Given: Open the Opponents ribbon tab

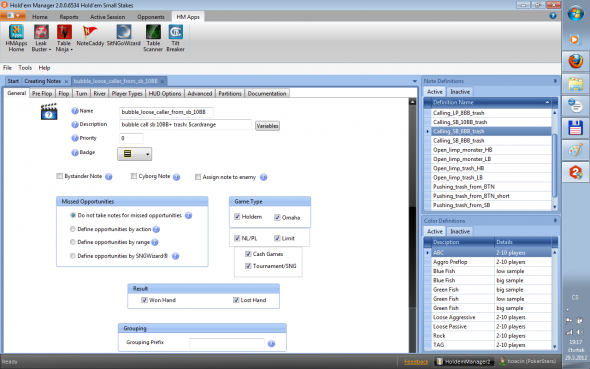Looking at the screenshot, I should pyautogui.click(x=151, y=17).
